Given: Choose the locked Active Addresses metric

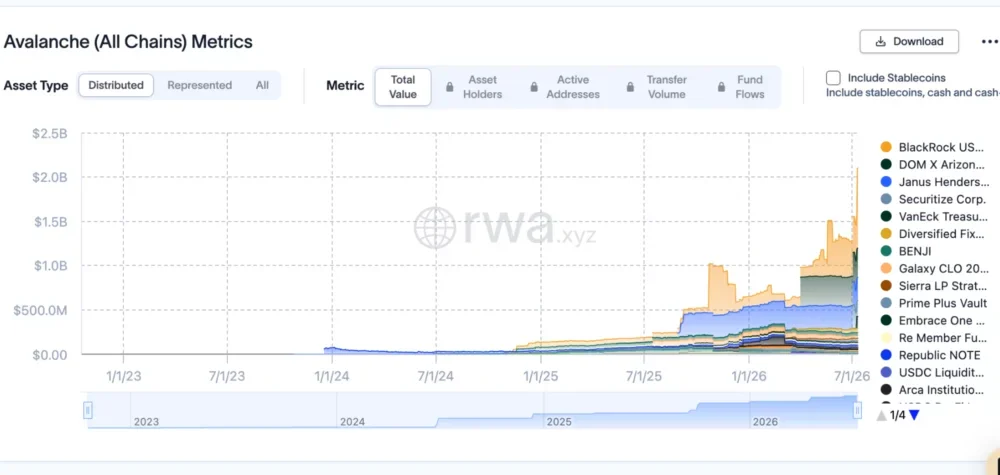Looking at the screenshot, I should tap(565, 87).
